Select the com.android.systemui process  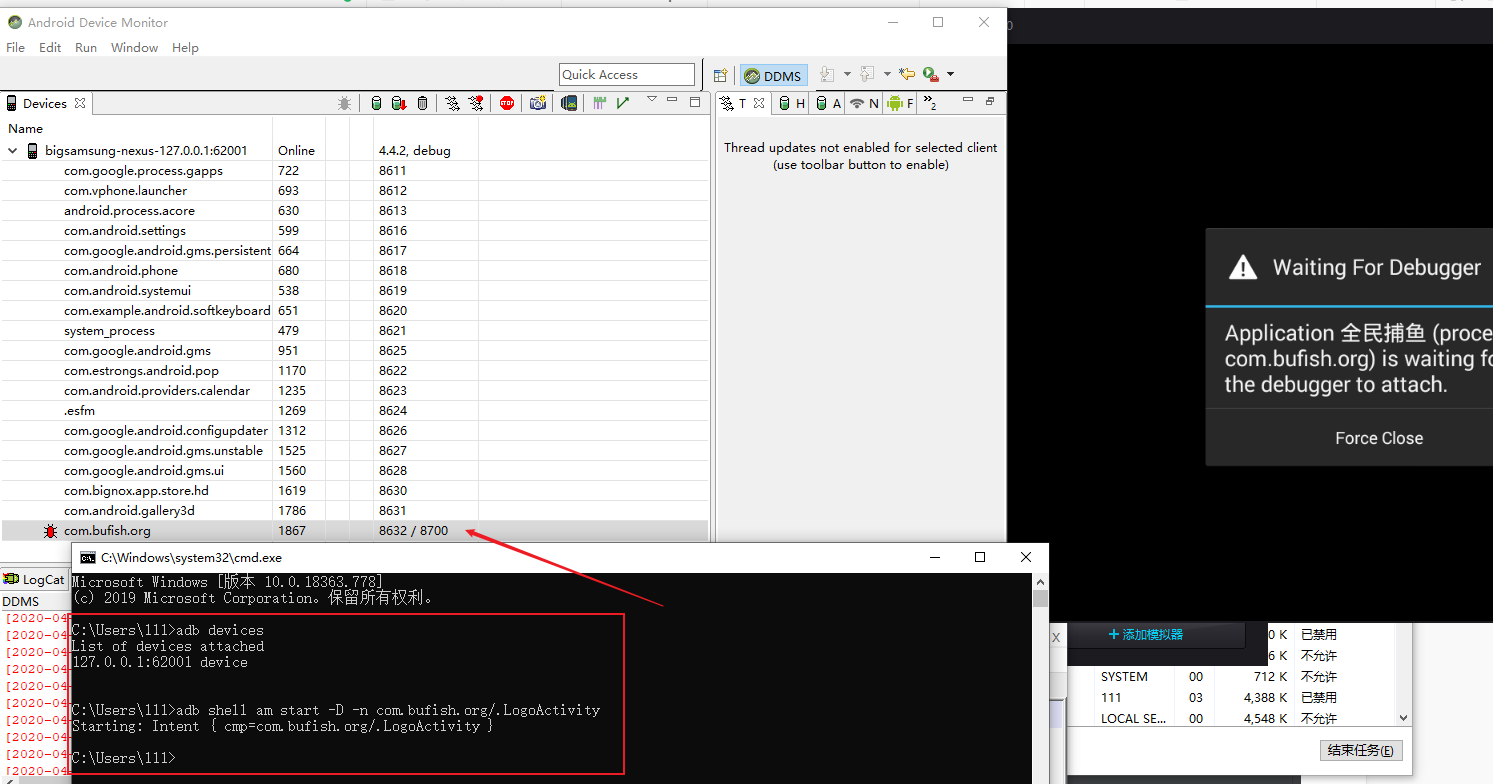354,290
